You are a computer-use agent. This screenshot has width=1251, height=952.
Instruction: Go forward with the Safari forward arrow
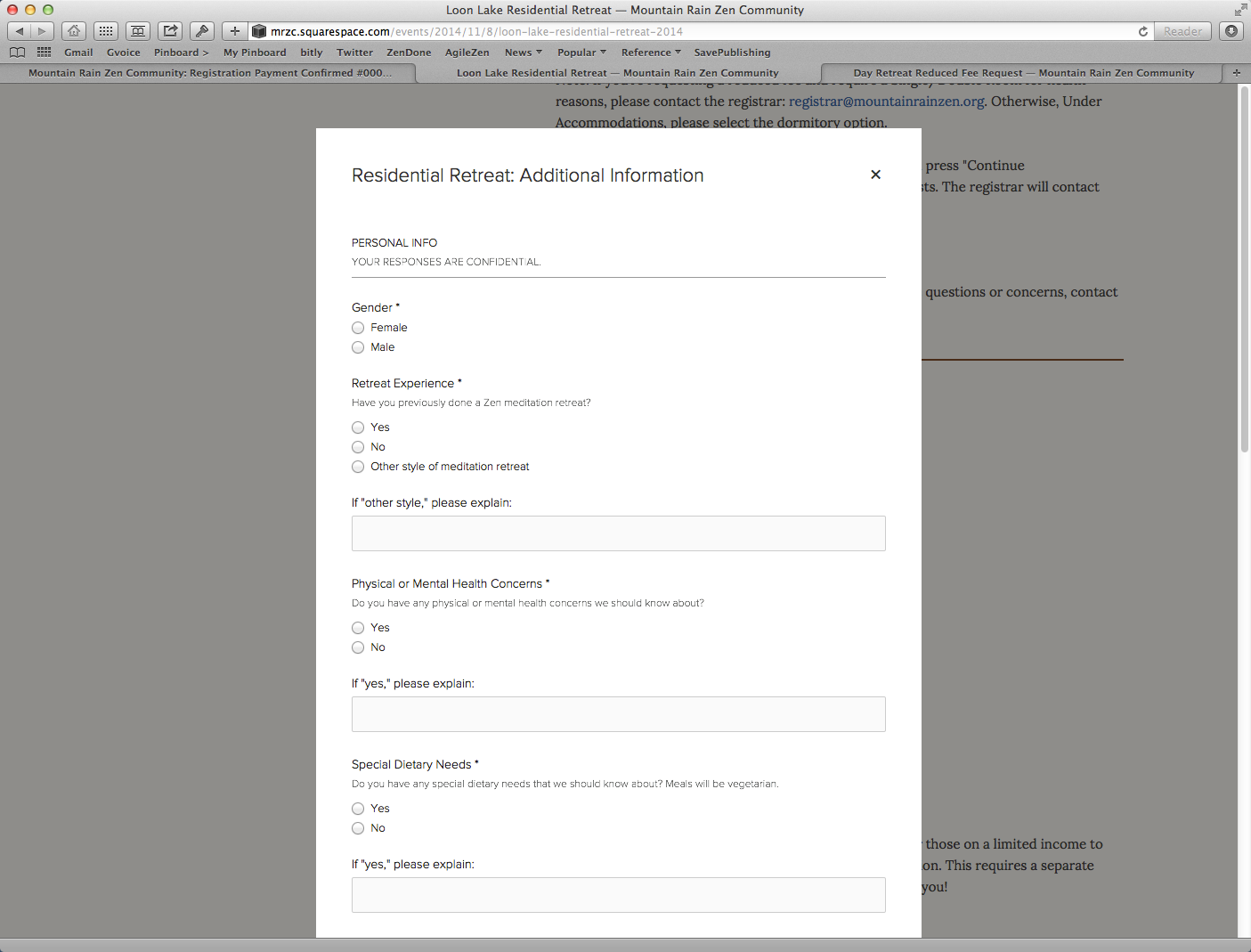[x=42, y=31]
